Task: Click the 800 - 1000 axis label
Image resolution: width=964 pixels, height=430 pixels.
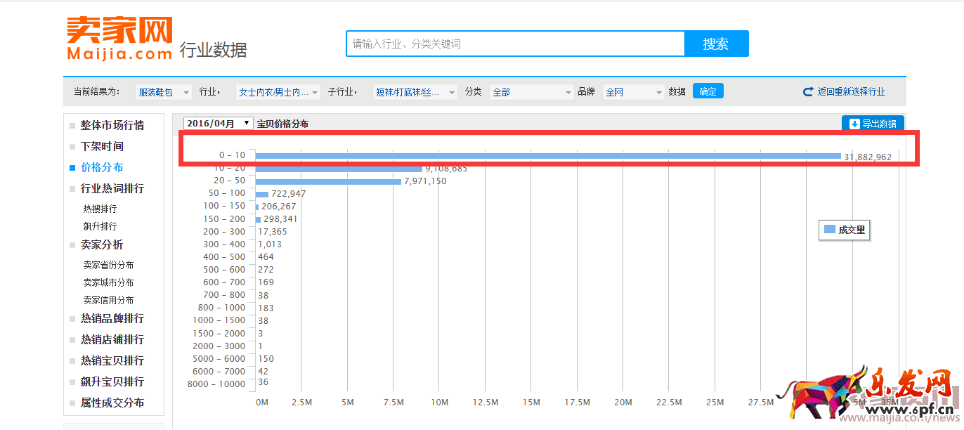Action: click(x=221, y=308)
